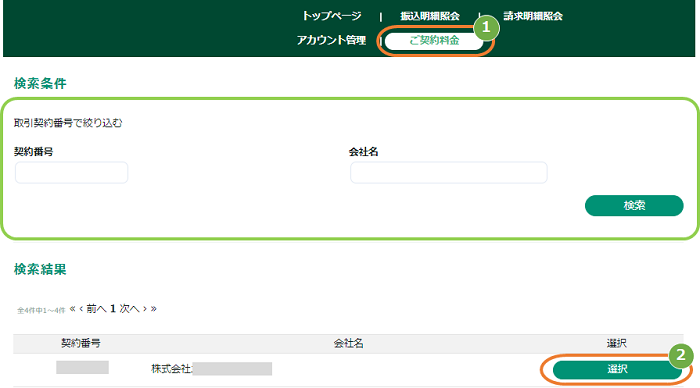Open アカウント管理 in the navigation
This screenshot has height=388, width=700.
click(331, 40)
